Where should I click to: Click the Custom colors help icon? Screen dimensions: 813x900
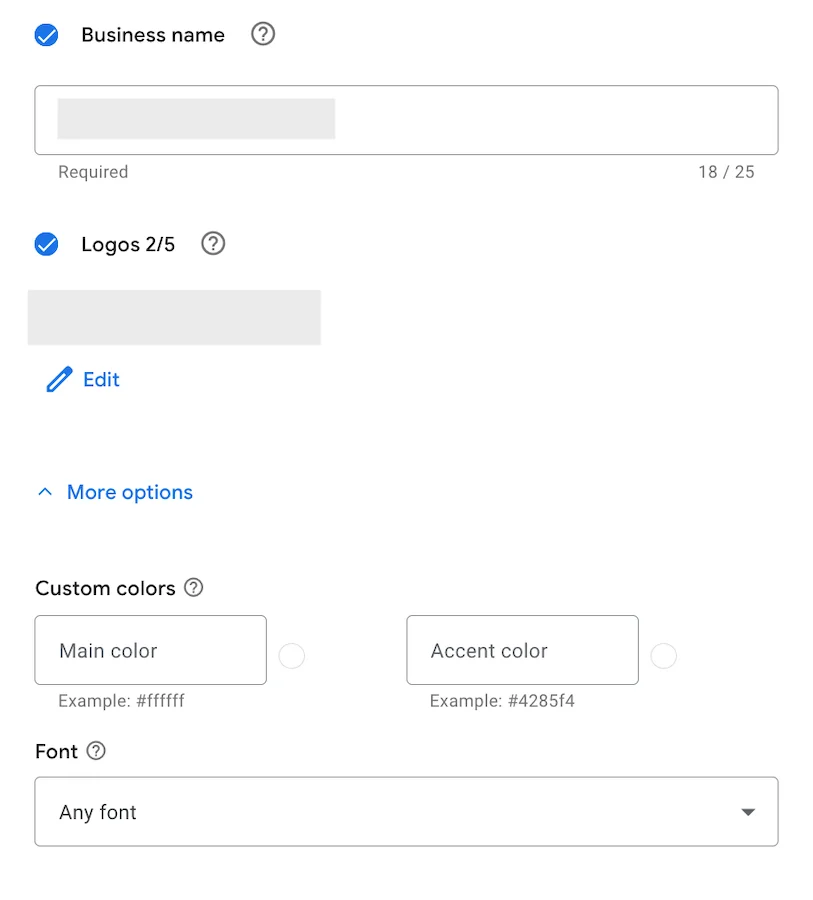(x=192, y=588)
